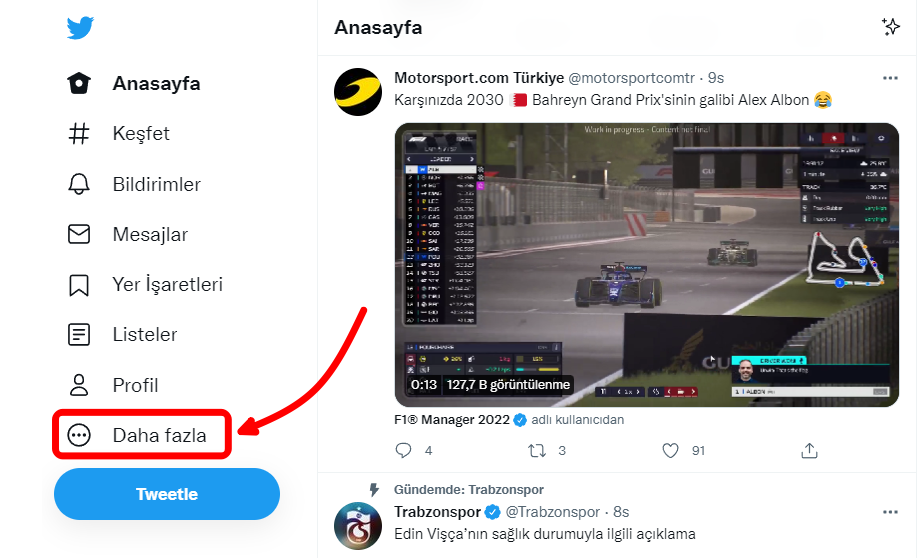
Task: Play the Bahrain Grand Prix video
Action: [x=646, y=264]
